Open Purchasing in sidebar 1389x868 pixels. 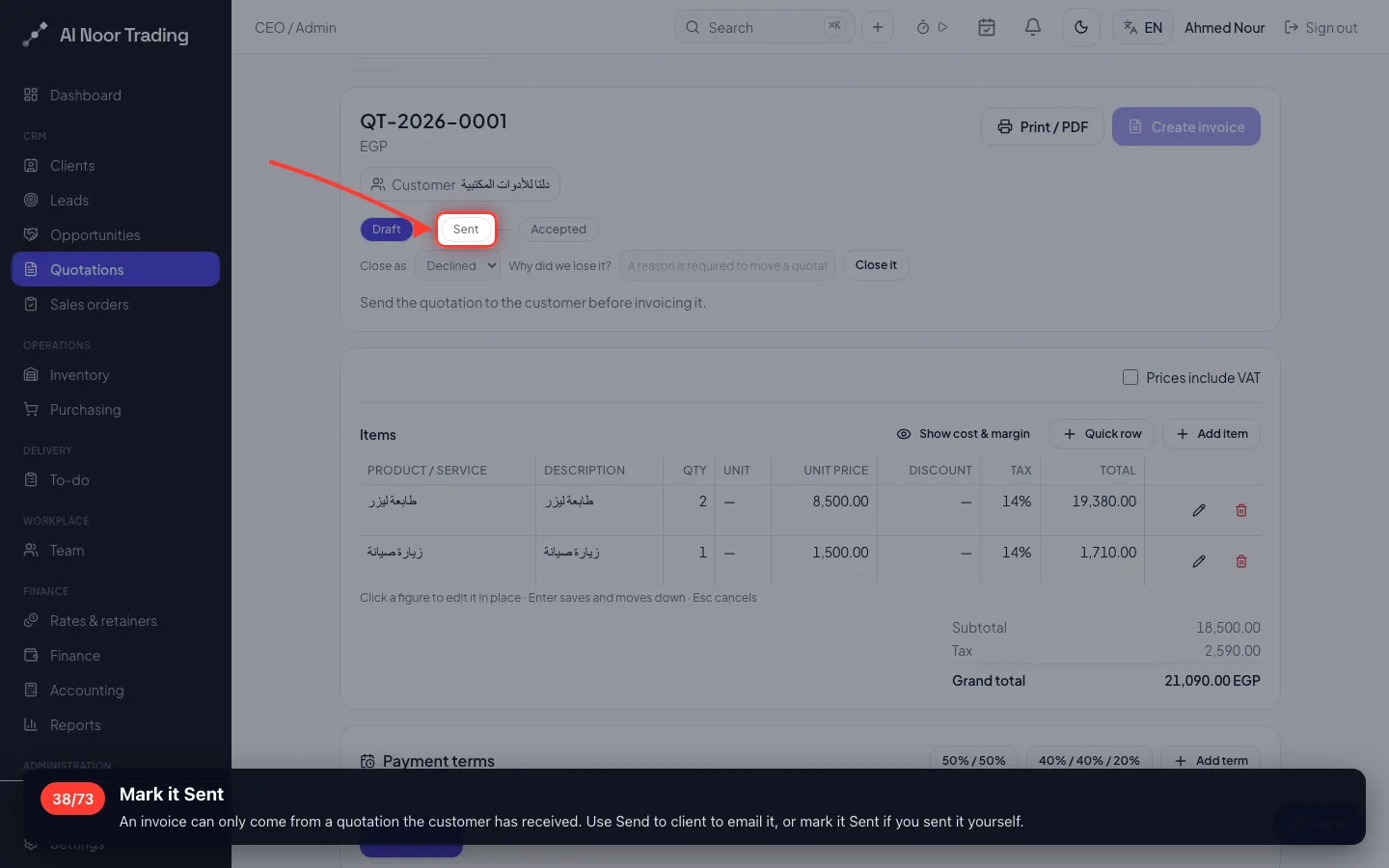click(116, 410)
